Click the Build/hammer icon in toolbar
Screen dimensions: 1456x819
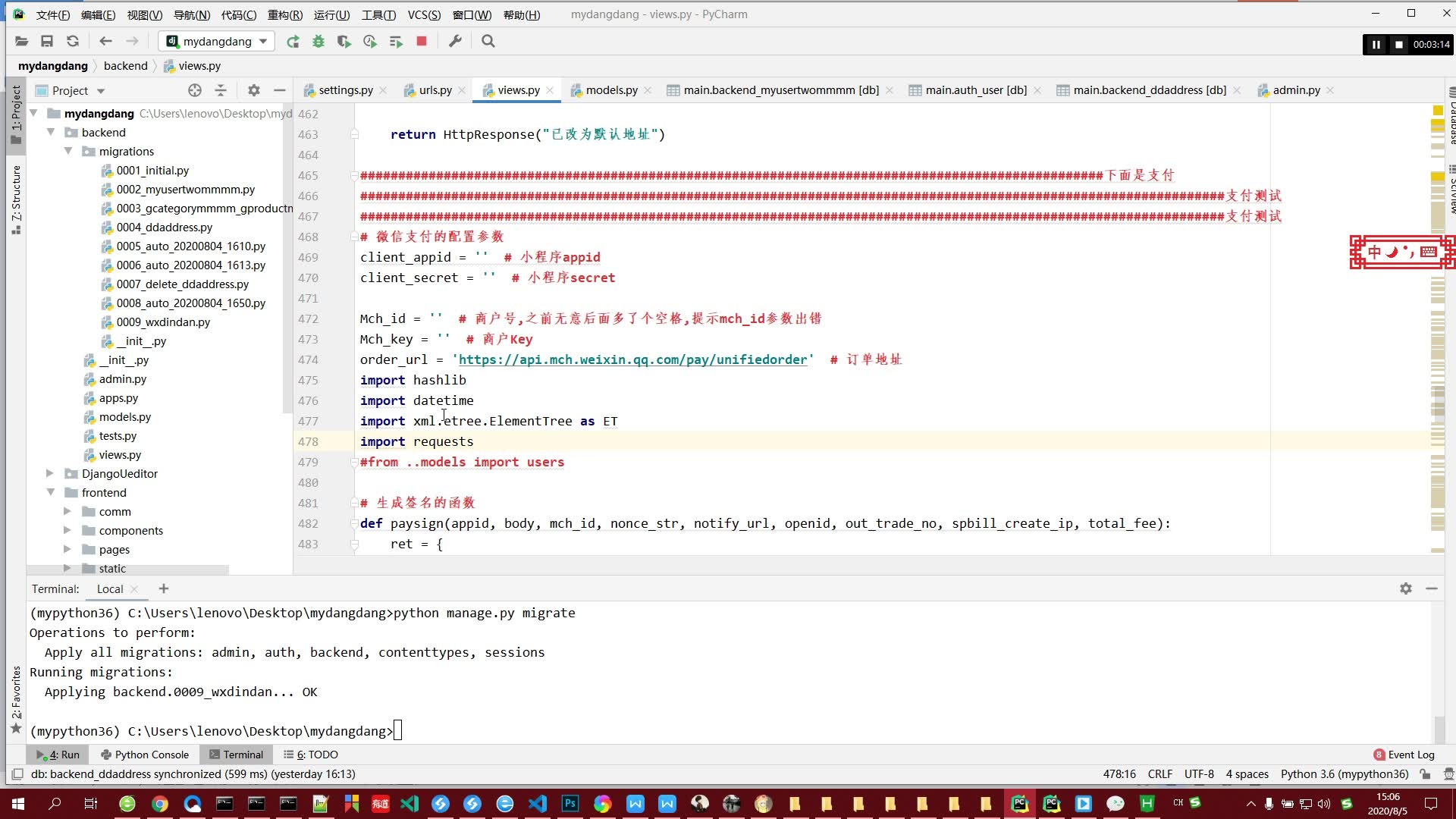(x=455, y=41)
